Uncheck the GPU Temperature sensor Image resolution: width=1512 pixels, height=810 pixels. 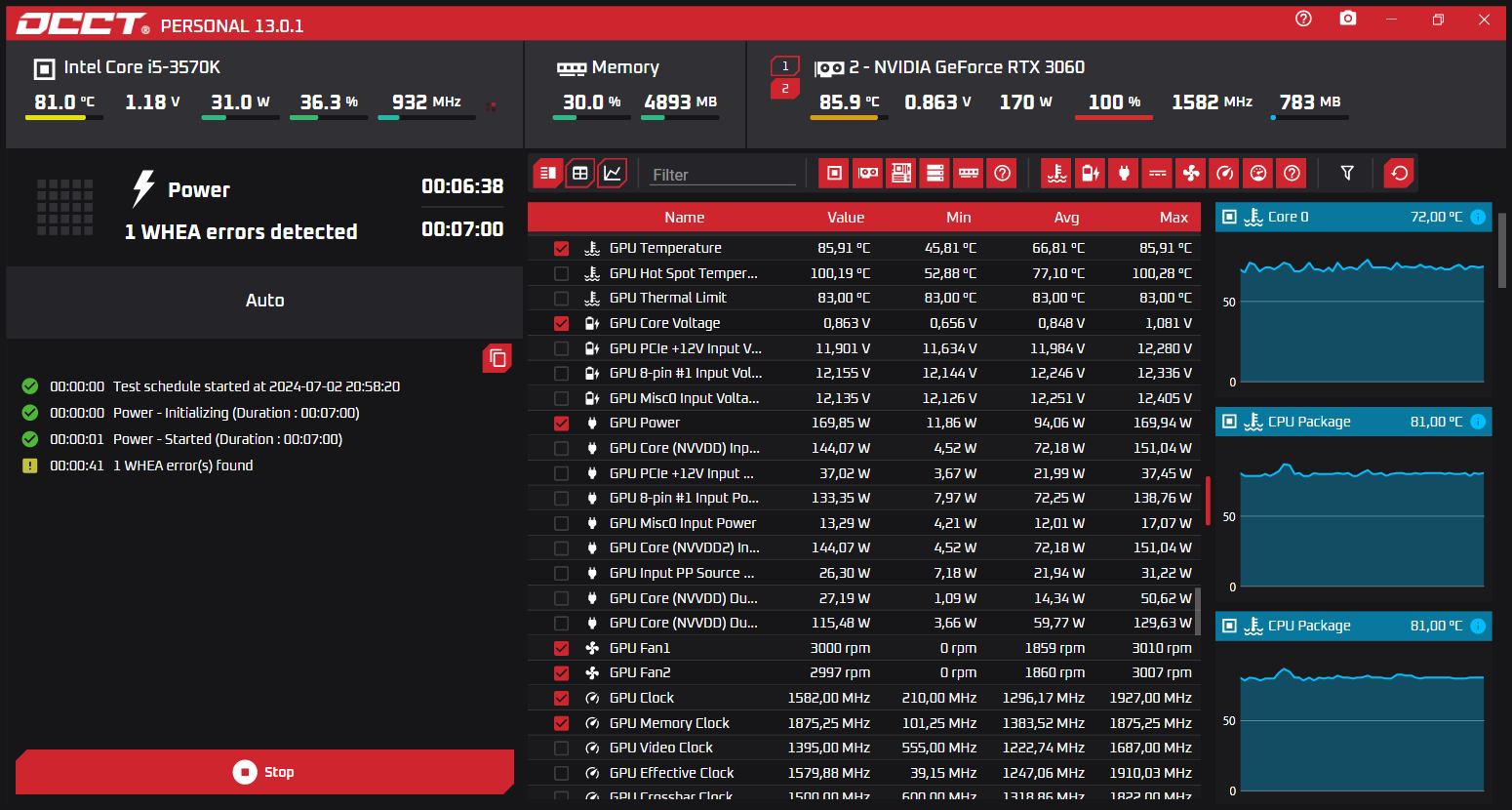click(x=561, y=248)
